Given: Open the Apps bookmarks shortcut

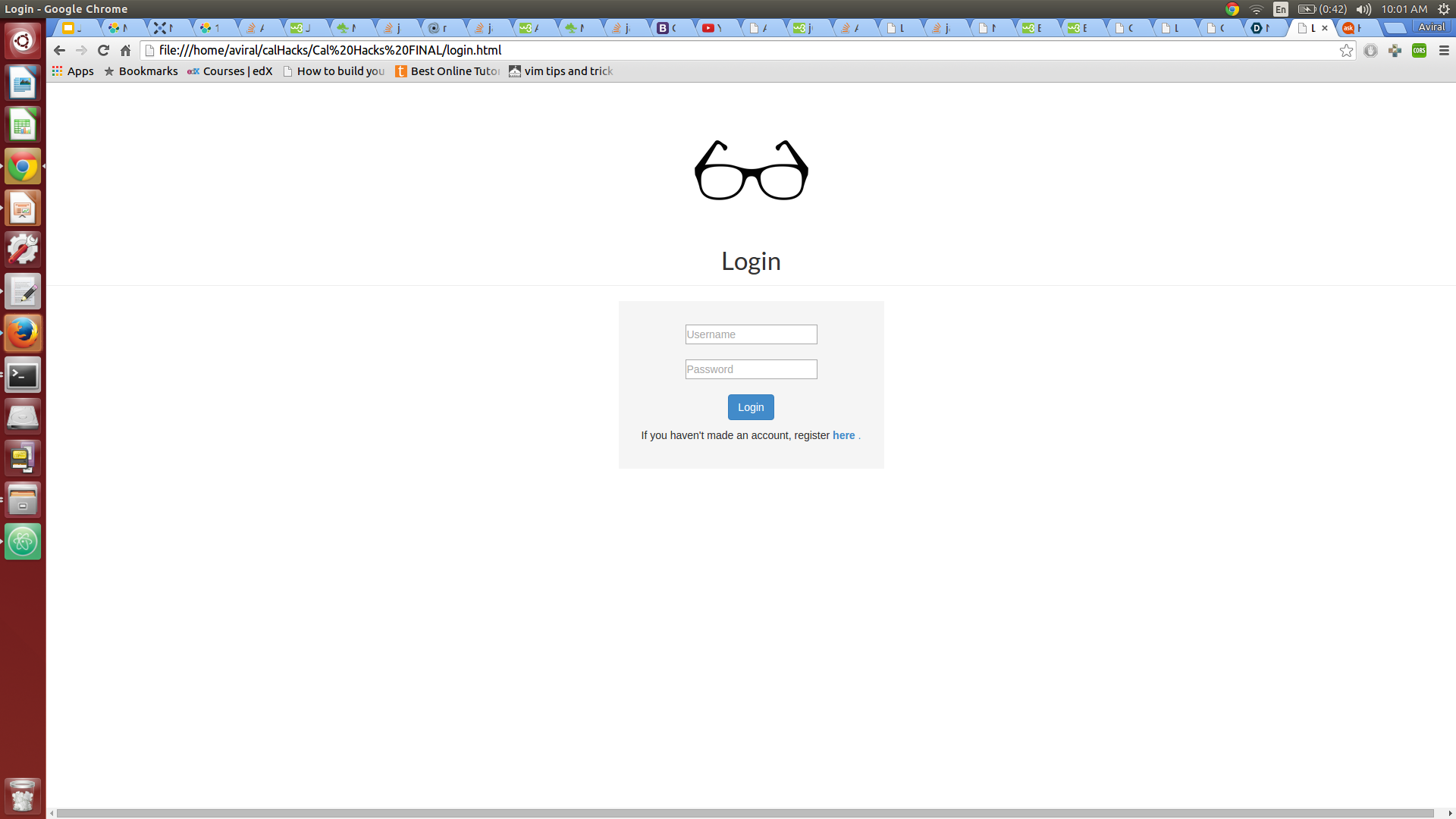Looking at the screenshot, I should (73, 71).
